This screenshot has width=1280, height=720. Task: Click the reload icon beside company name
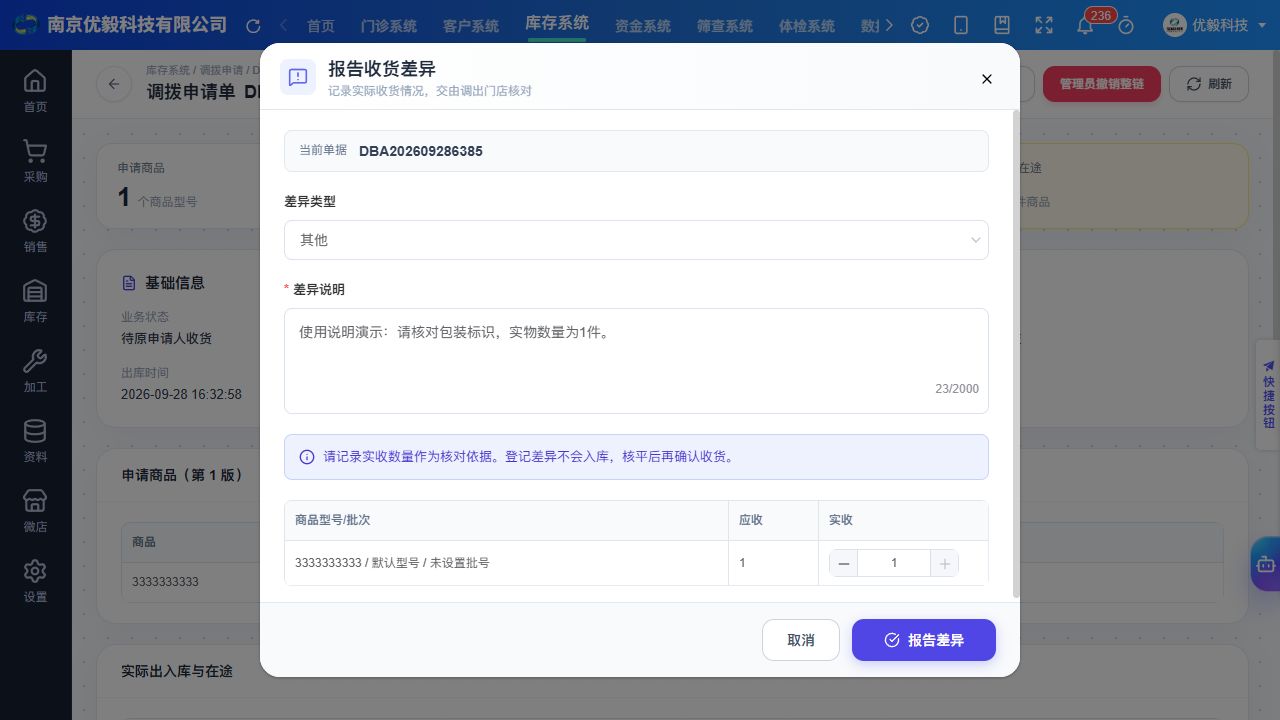[x=253, y=26]
